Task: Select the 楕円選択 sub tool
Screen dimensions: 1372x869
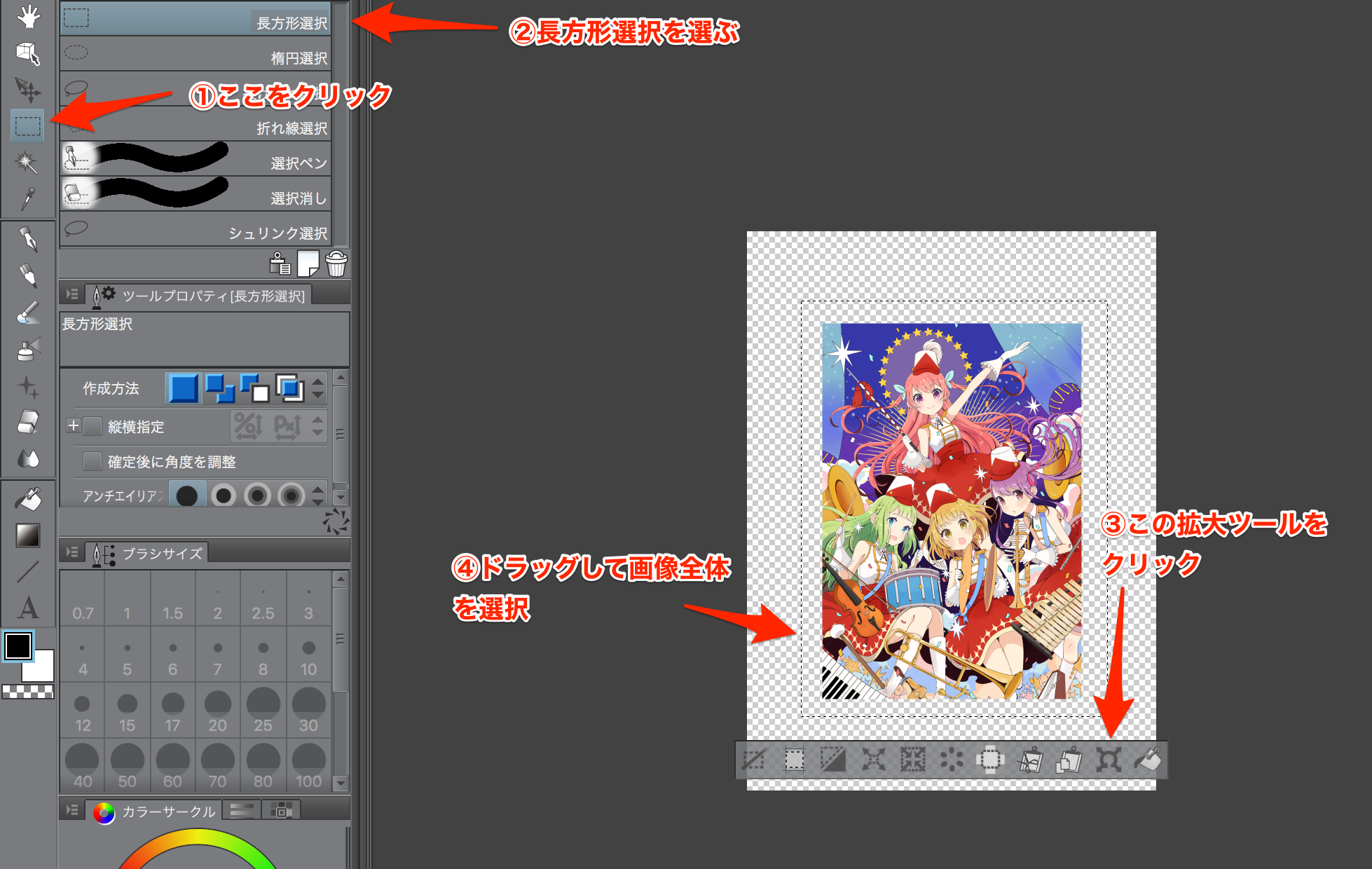Action: tap(195, 54)
